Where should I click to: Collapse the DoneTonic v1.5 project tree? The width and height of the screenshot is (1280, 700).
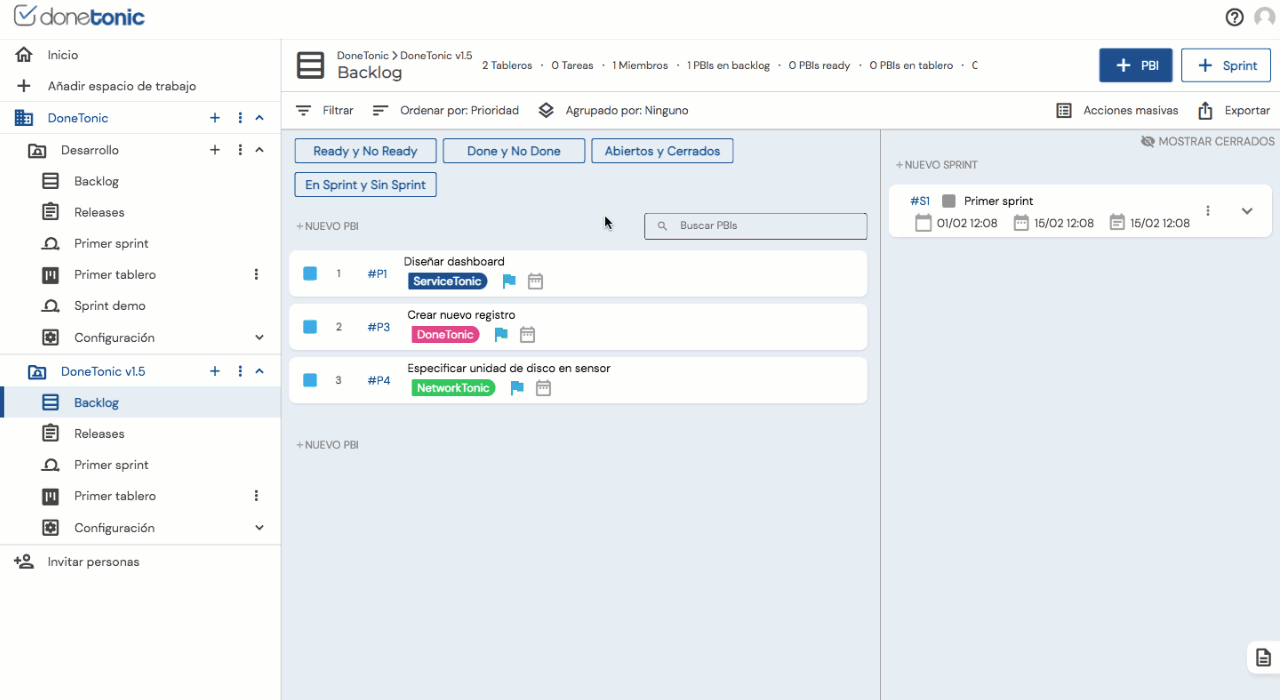(x=259, y=371)
